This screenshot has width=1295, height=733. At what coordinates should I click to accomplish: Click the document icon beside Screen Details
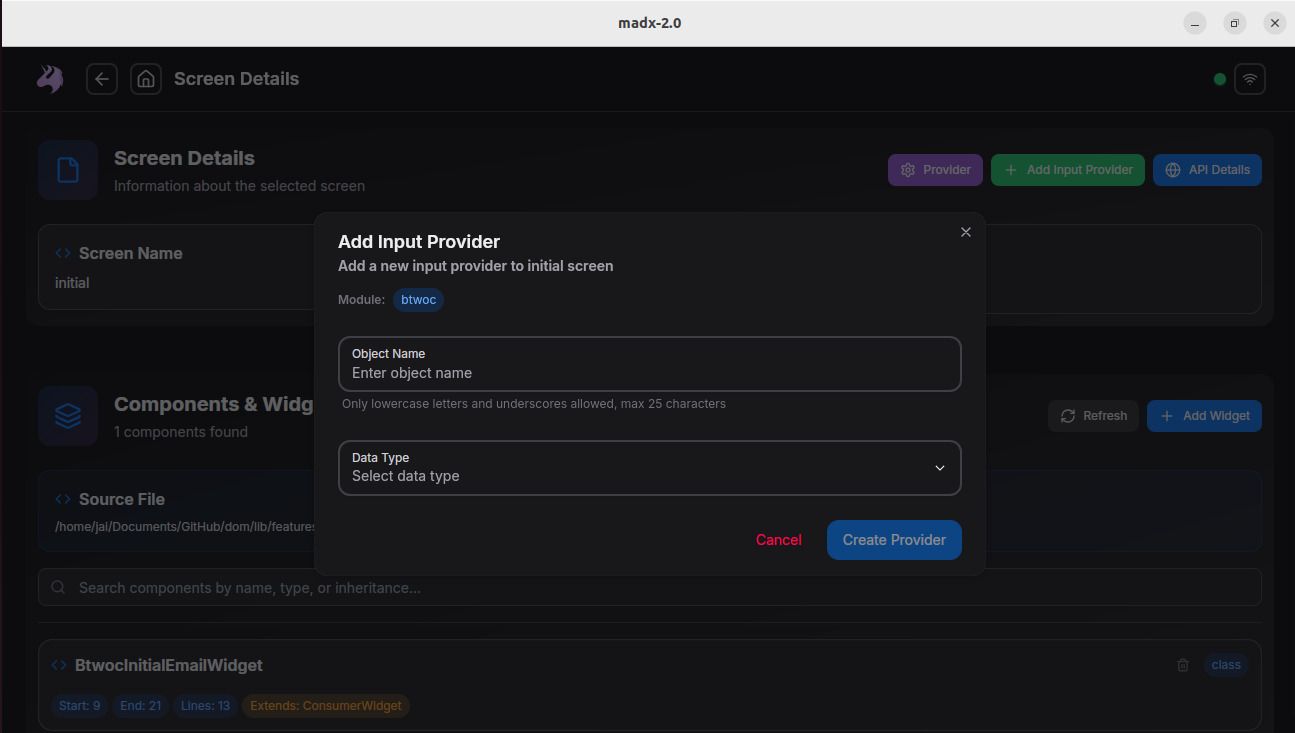pos(68,170)
